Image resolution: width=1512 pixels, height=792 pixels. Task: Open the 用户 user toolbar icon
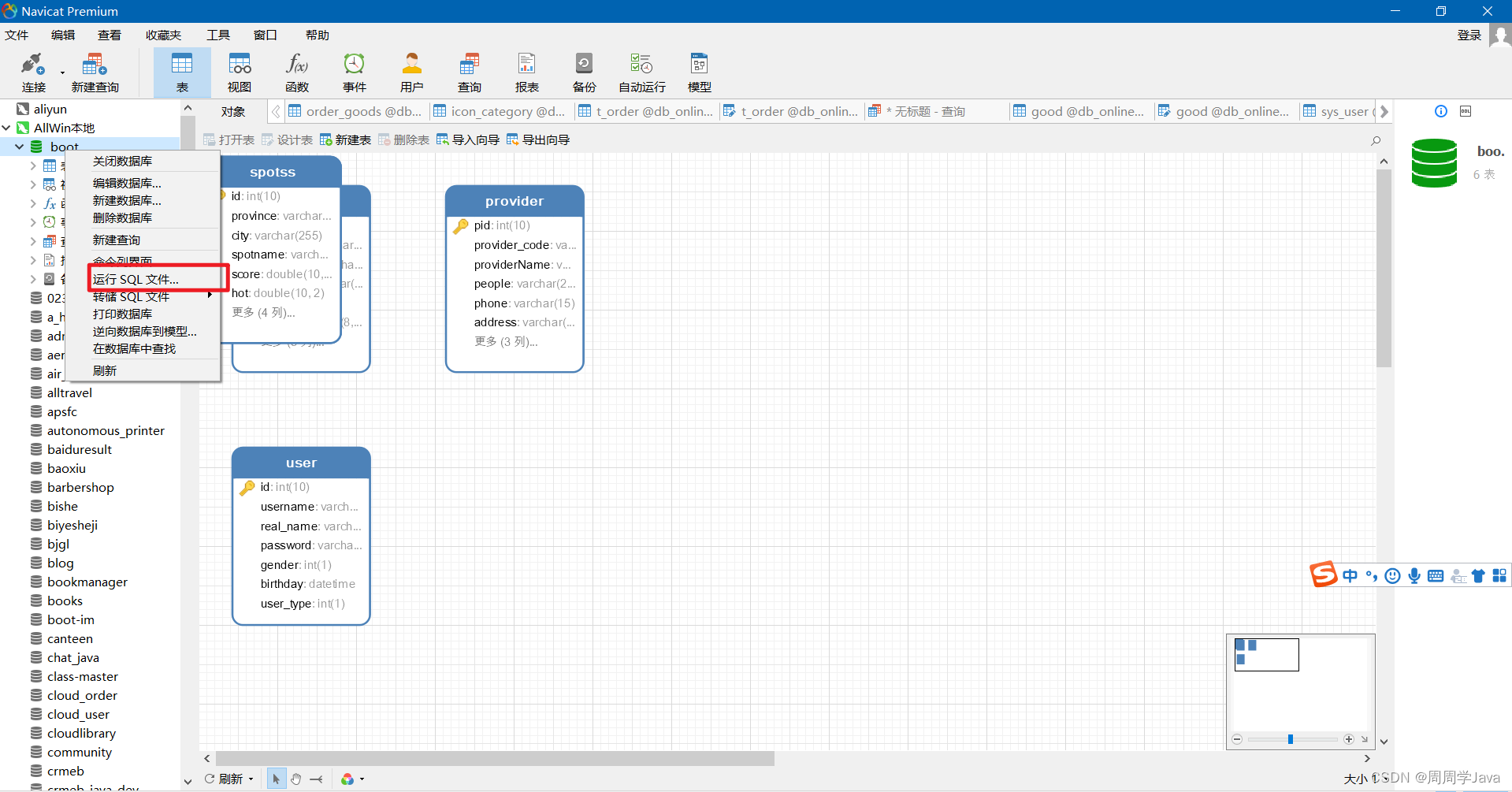(412, 73)
